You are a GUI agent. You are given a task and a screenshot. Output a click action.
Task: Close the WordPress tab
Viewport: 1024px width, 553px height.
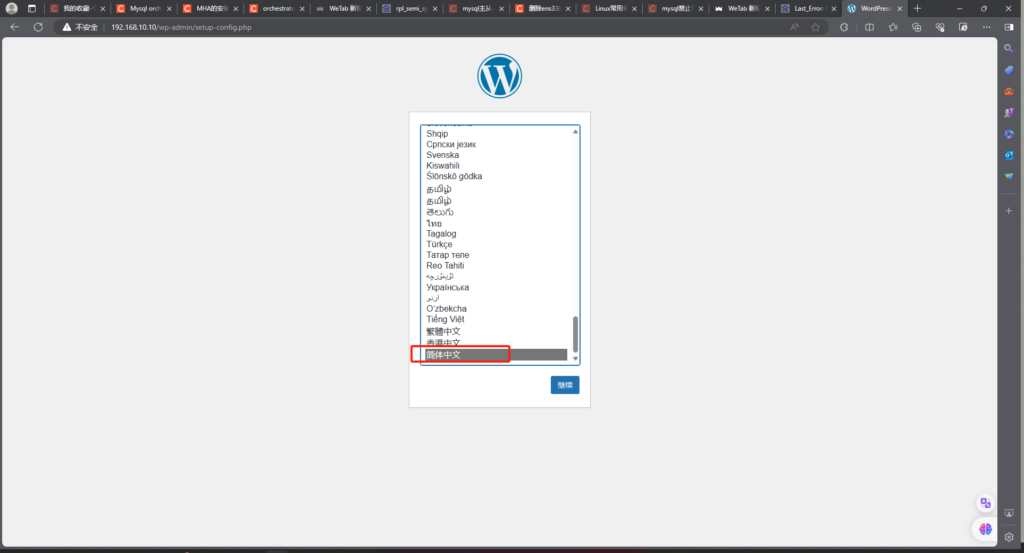pyautogui.click(x=900, y=8)
